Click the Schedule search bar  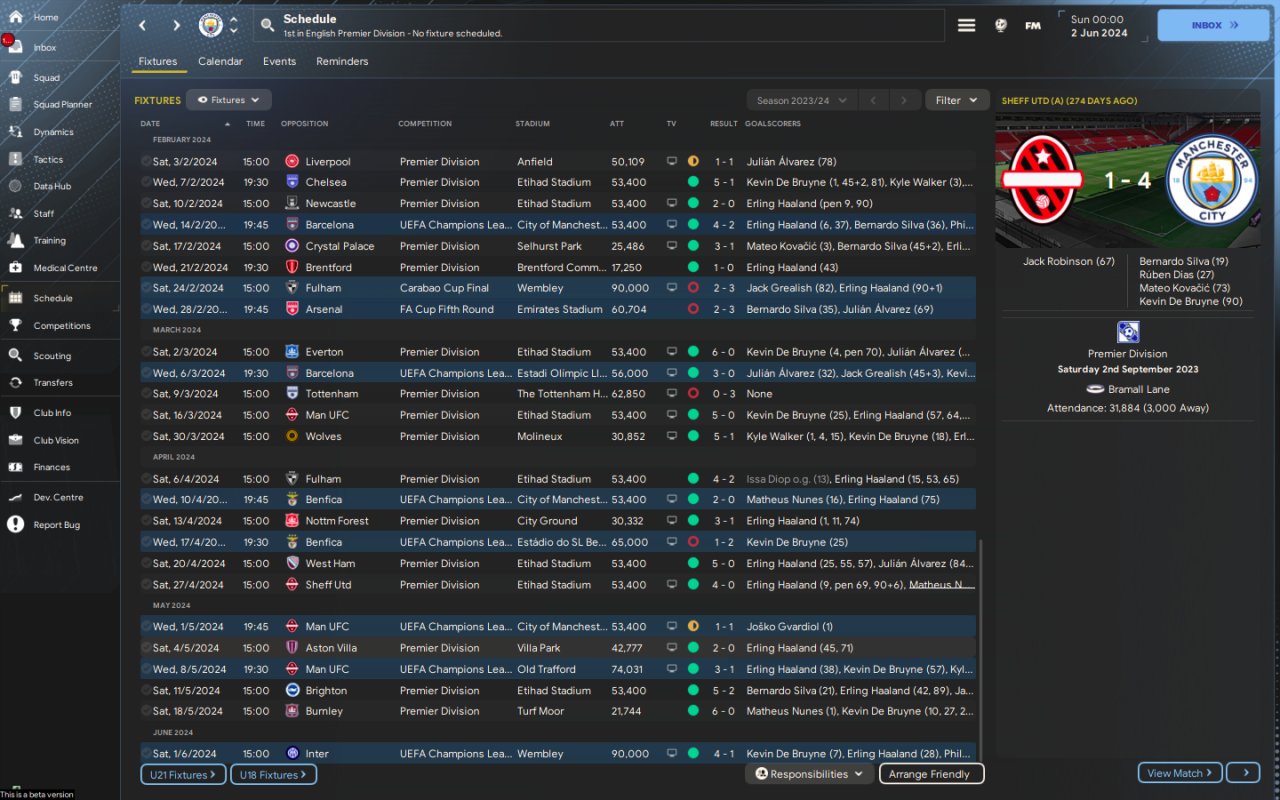[x=598, y=25]
